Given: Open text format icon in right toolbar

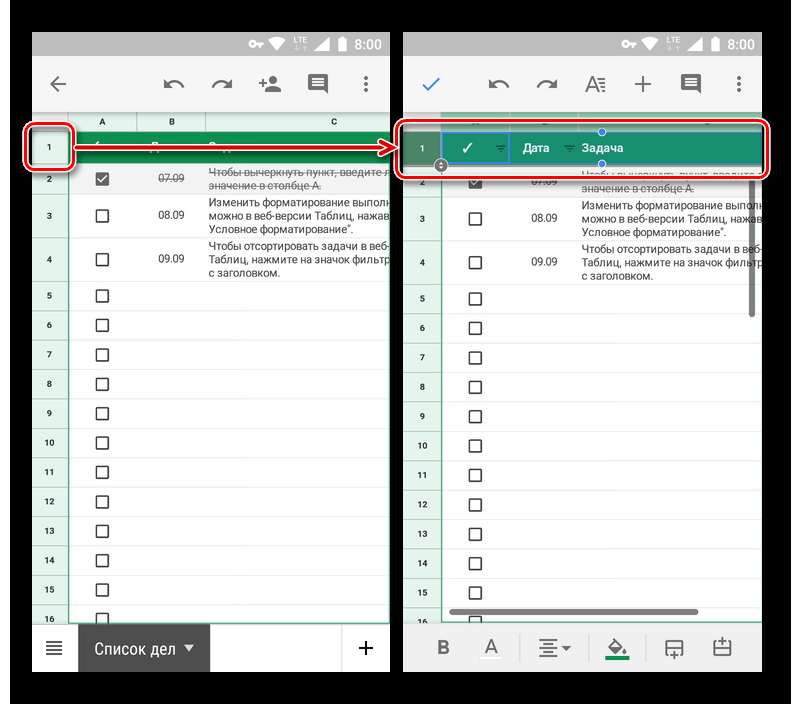Looking at the screenshot, I should click(x=595, y=84).
